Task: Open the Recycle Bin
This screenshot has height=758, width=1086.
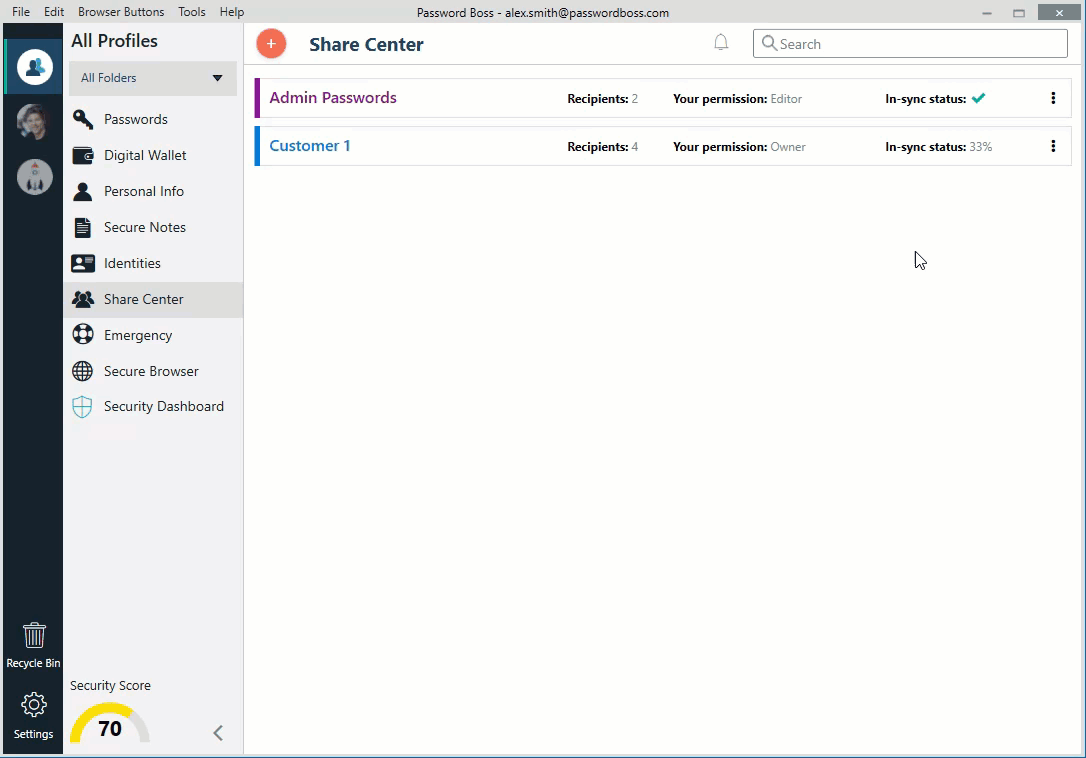Action: (33, 645)
